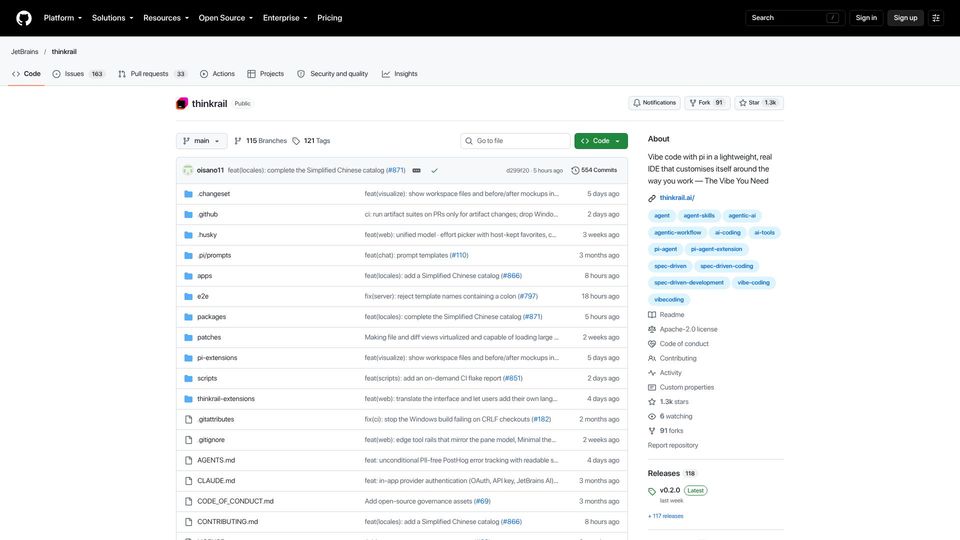
Task: Click the Code of conduct heart icon
Action: point(651,344)
